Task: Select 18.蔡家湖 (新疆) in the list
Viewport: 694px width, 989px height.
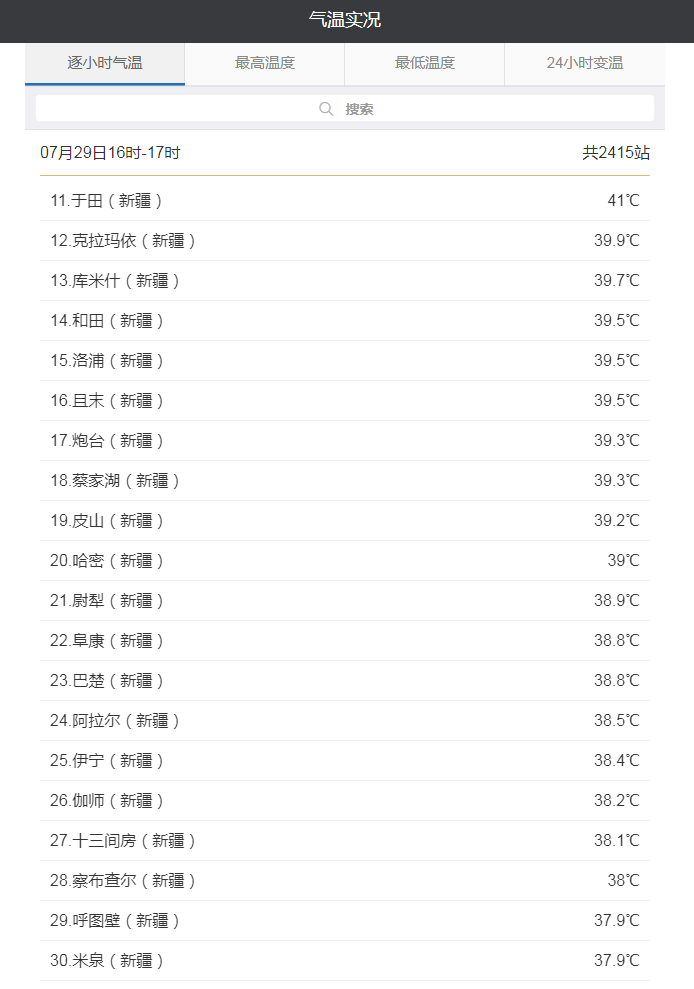Action: (115, 481)
